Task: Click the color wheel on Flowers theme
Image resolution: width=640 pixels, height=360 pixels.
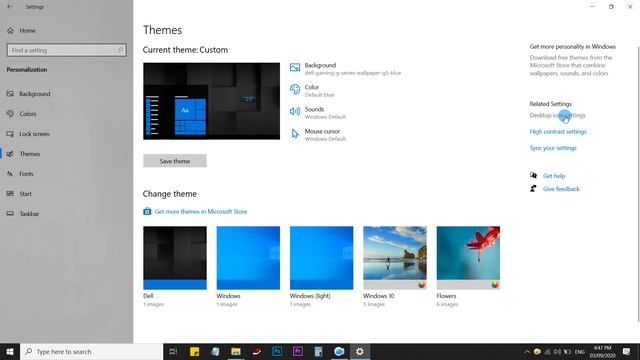Action: [x=495, y=284]
